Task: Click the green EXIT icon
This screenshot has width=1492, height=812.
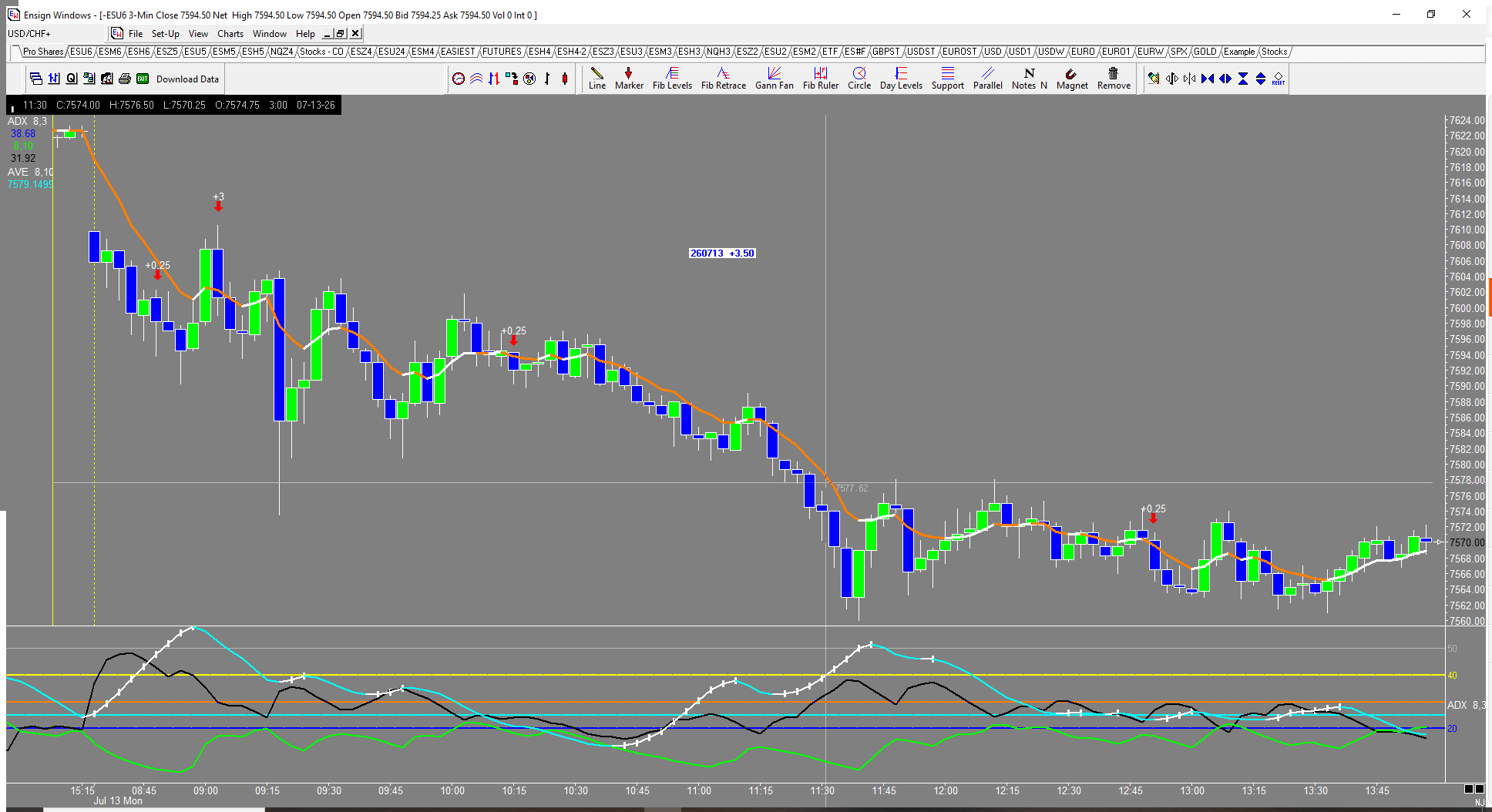Action: [x=143, y=79]
